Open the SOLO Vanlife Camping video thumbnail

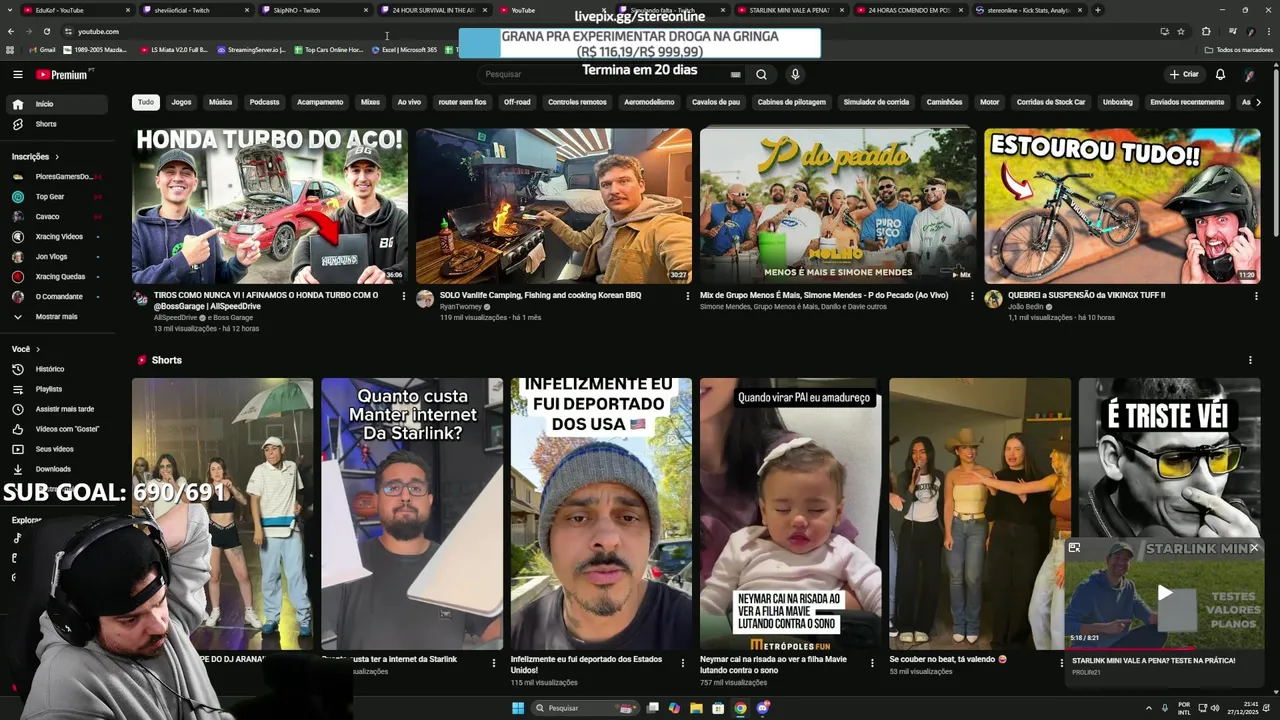pos(554,206)
